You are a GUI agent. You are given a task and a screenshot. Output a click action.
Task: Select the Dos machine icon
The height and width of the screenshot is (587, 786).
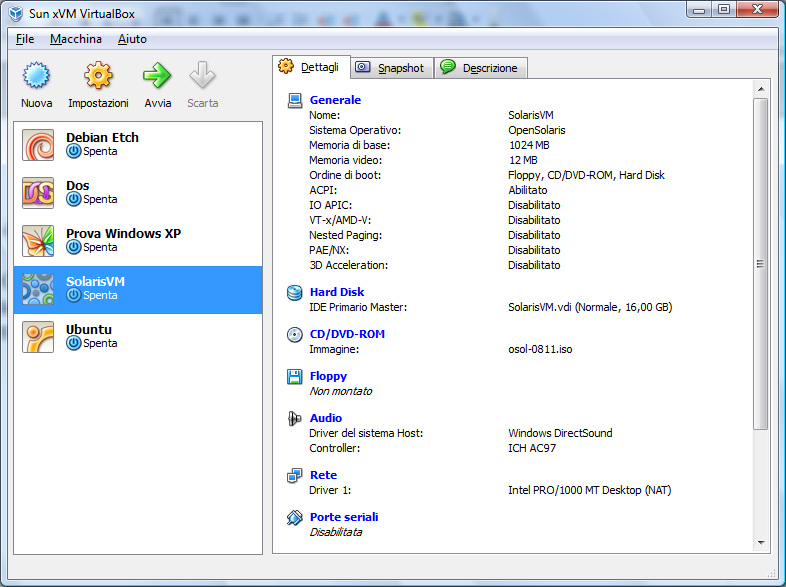tap(38, 193)
